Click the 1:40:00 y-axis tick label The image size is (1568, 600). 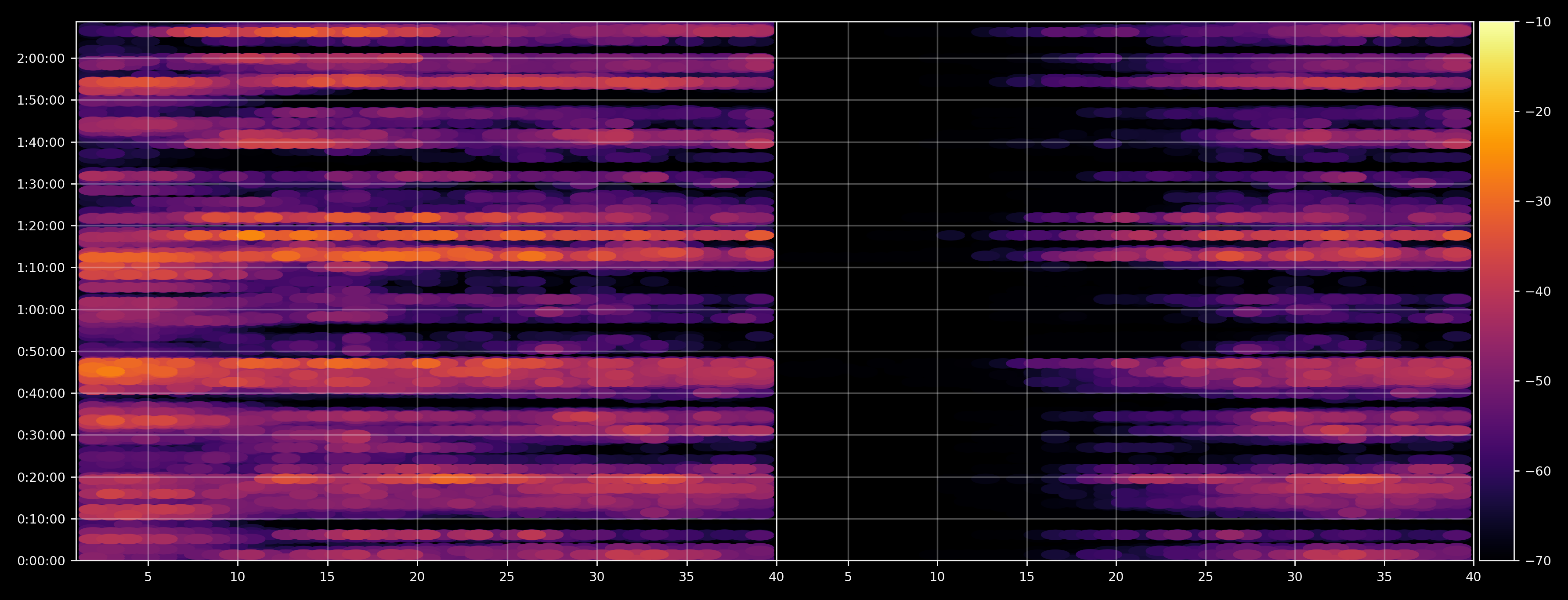pyautogui.click(x=41, y=142)
